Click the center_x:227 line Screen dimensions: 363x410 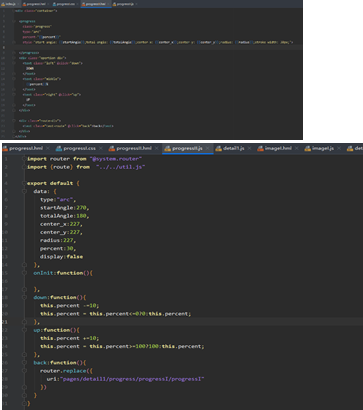(x=61, y=224)
